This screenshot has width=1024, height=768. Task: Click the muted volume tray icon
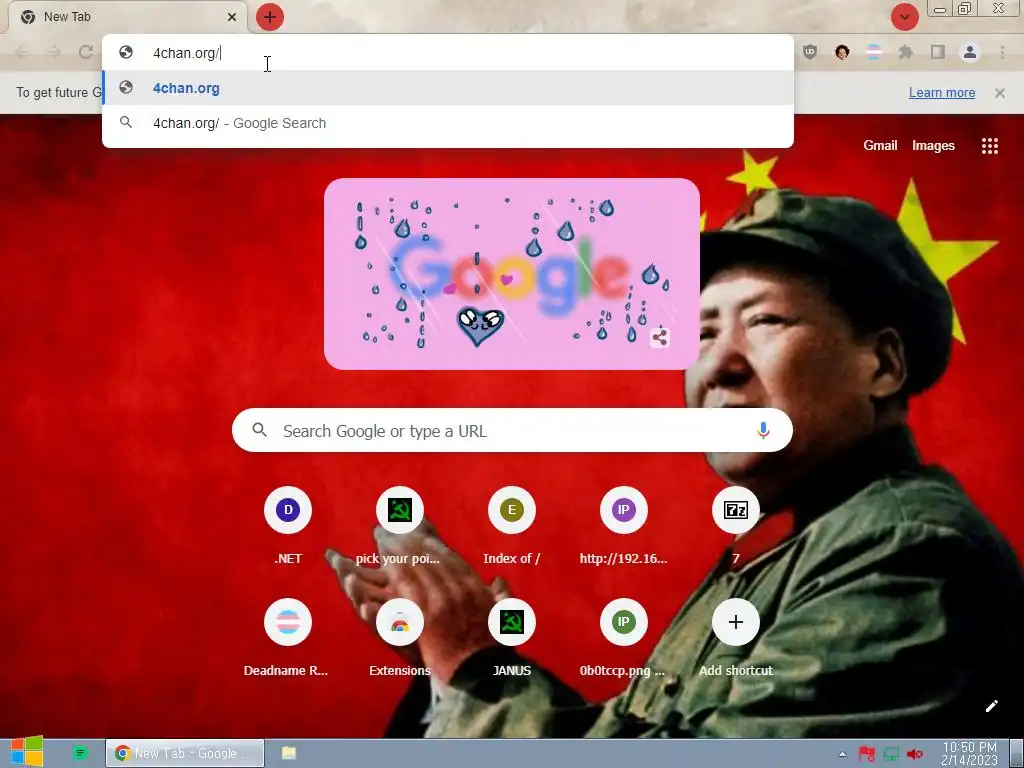915,754
